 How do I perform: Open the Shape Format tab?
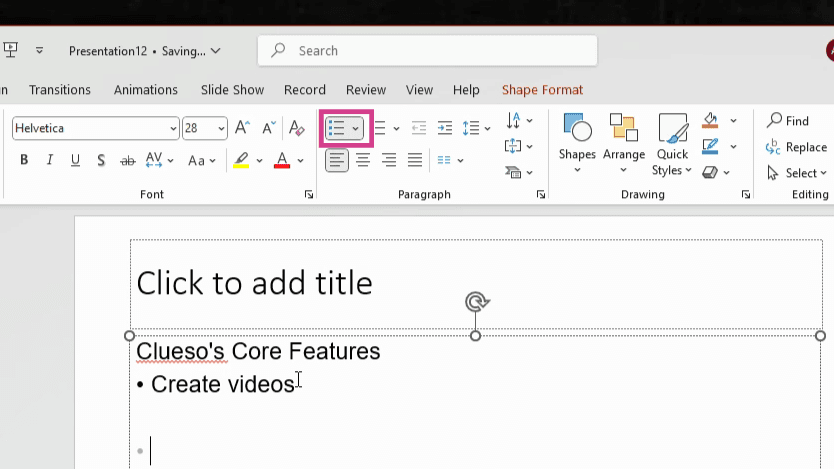543,90
